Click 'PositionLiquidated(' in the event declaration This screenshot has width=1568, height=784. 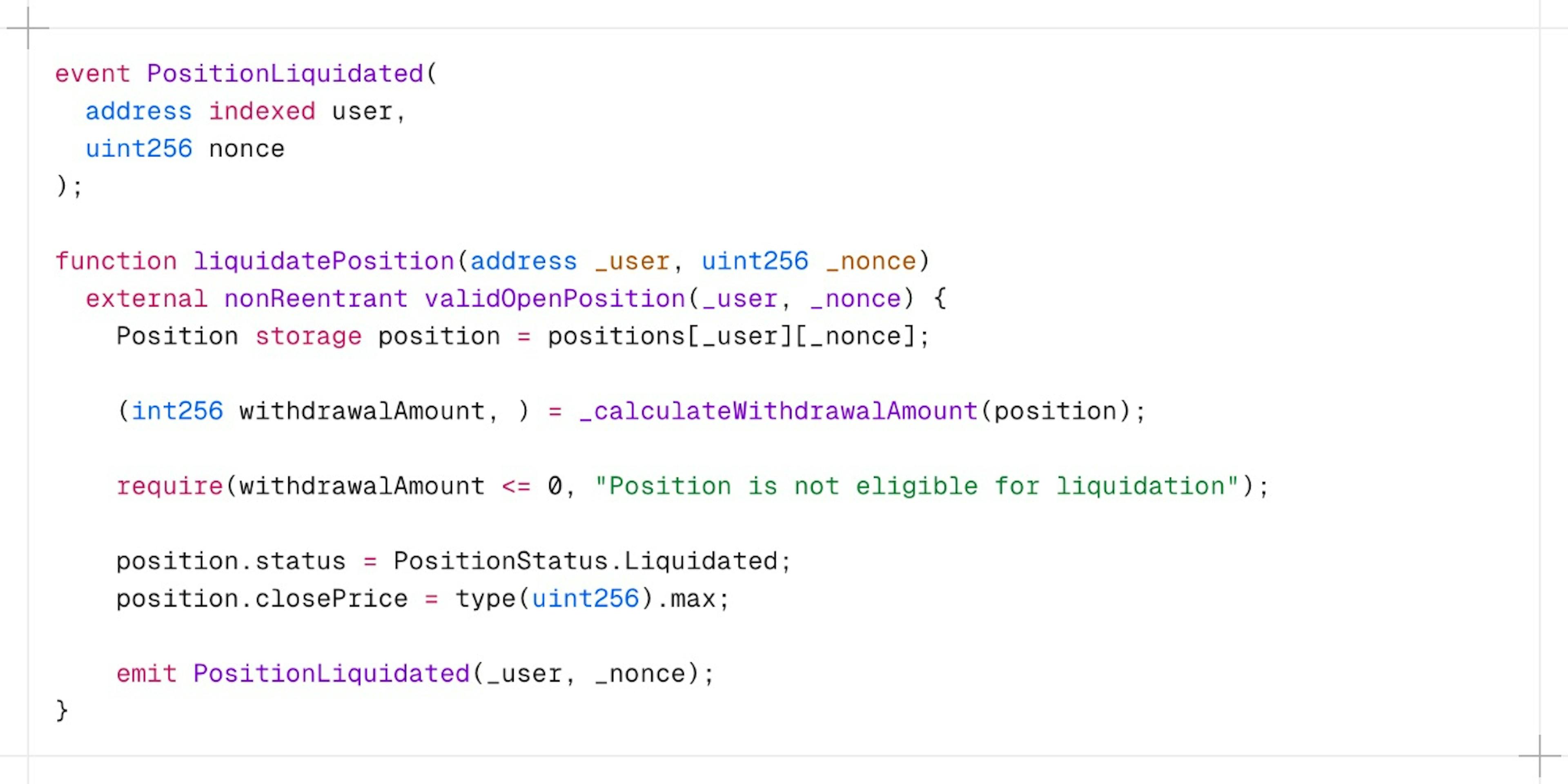click(x=292, y=74)
